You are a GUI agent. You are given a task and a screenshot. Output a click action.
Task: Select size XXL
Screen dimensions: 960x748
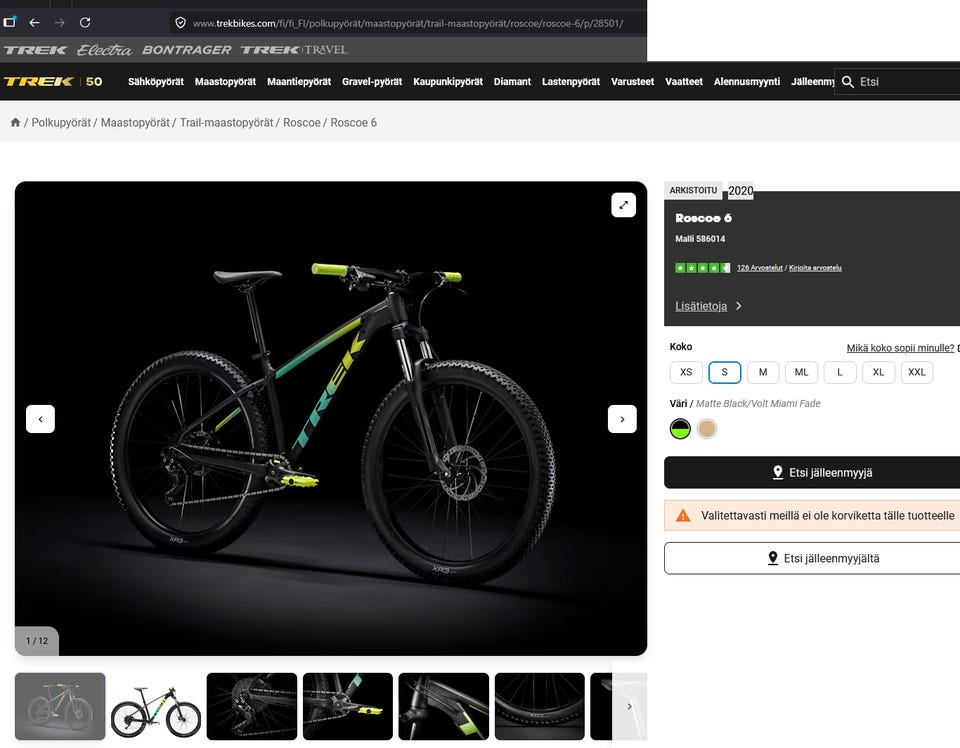click(917, 372)
